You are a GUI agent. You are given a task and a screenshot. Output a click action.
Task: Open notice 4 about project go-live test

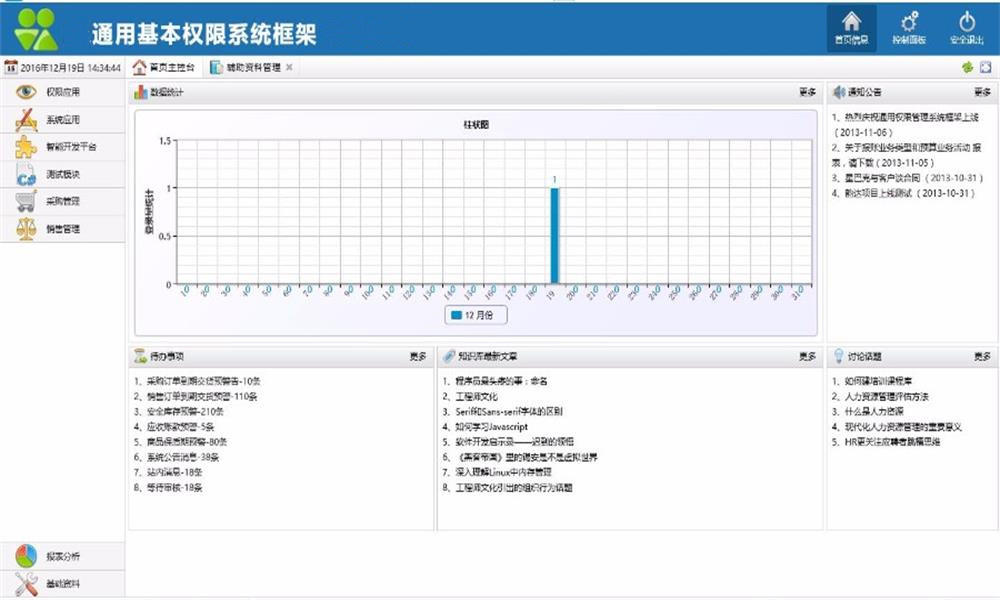[x=902, y=193]
